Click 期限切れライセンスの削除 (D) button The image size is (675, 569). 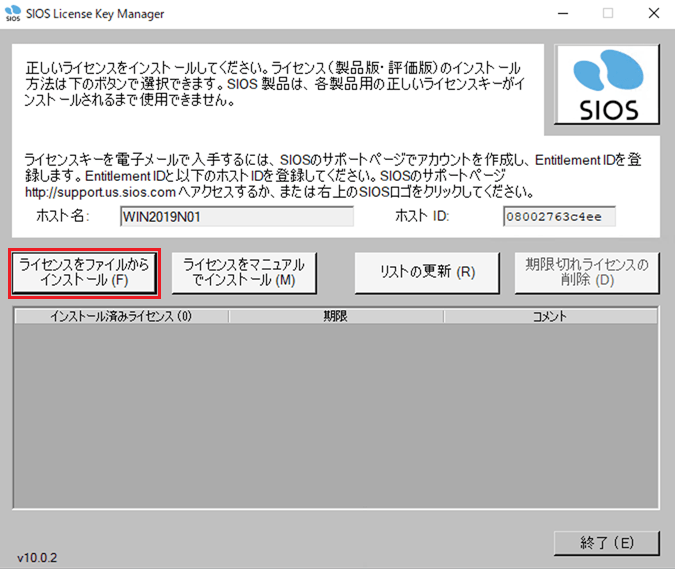[587, 273]
